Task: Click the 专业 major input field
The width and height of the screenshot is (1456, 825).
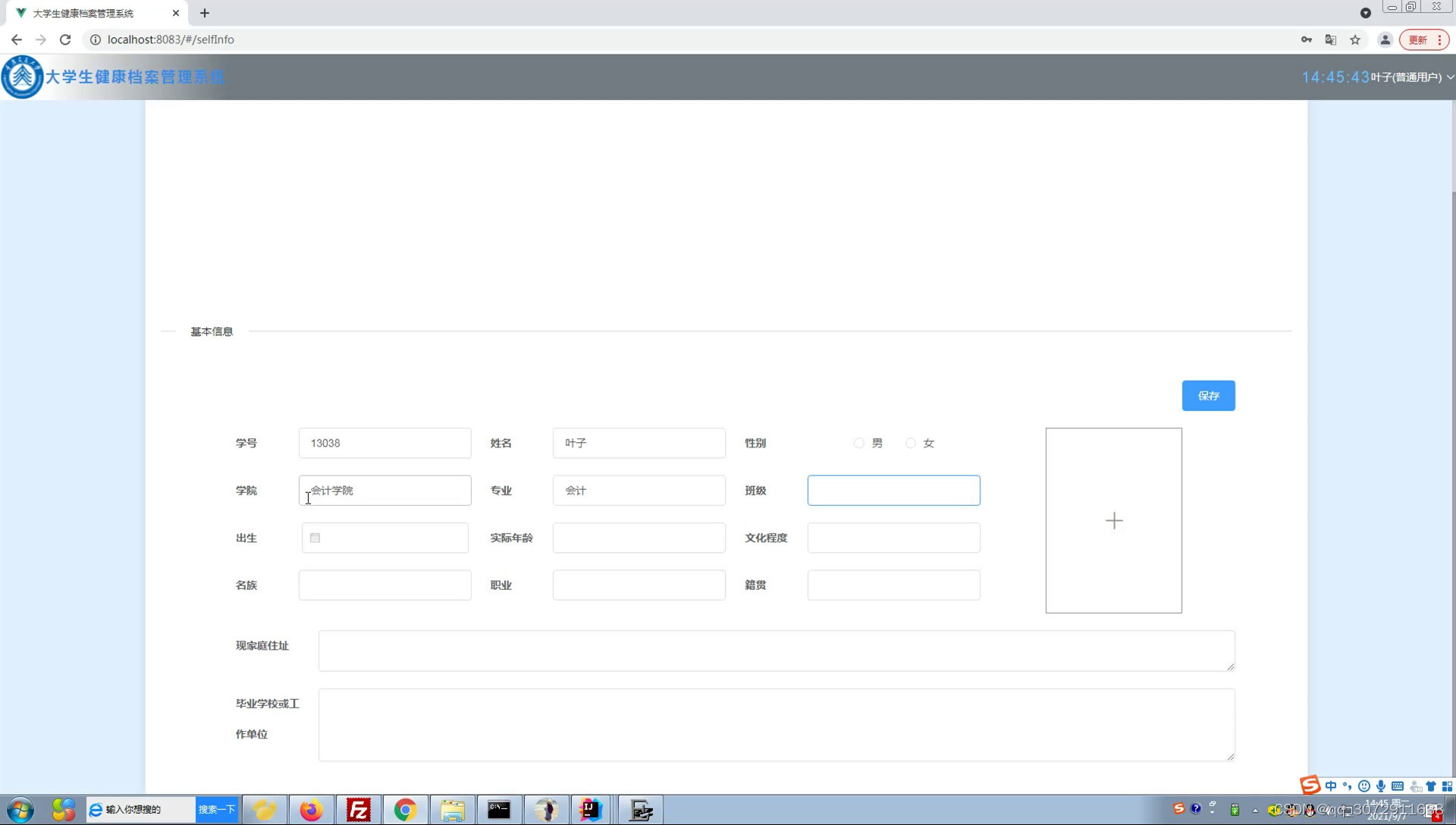Action: click(639, 491)
